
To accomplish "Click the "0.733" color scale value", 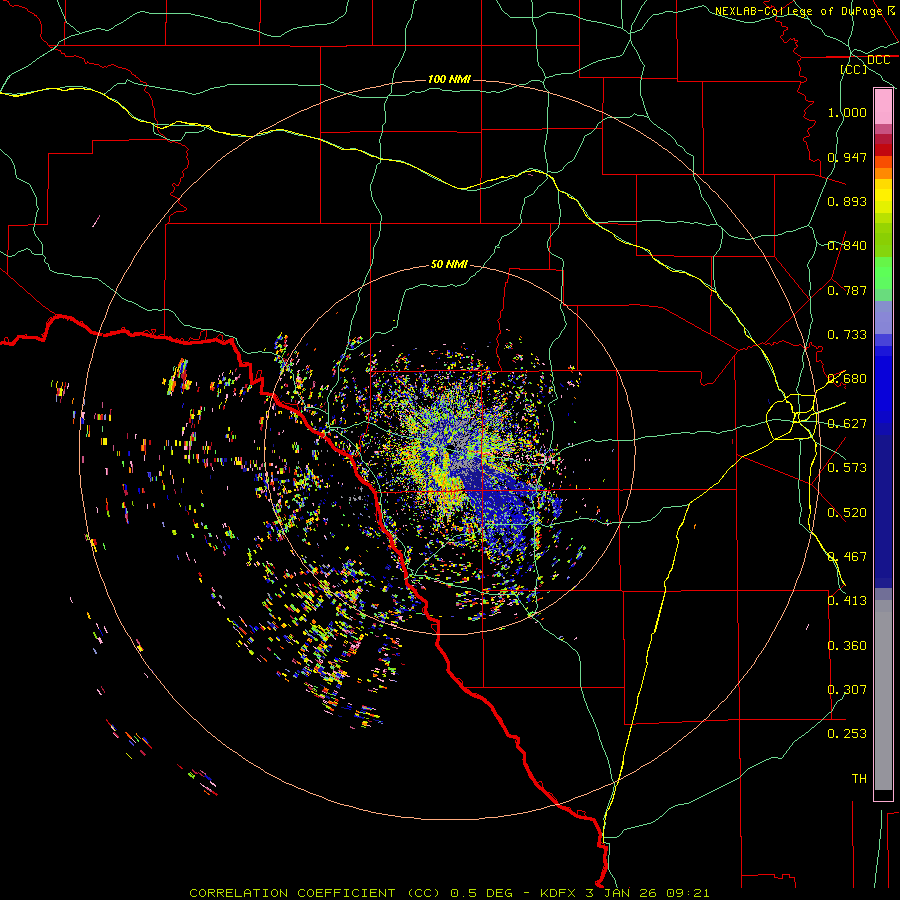I will pos(847,335).
